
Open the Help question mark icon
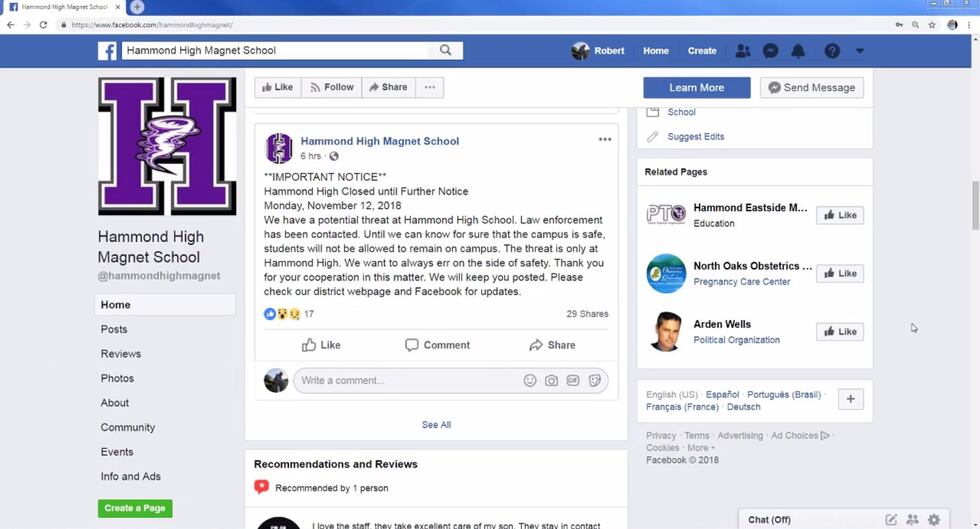pyautogui.click(x=831, y=51)
